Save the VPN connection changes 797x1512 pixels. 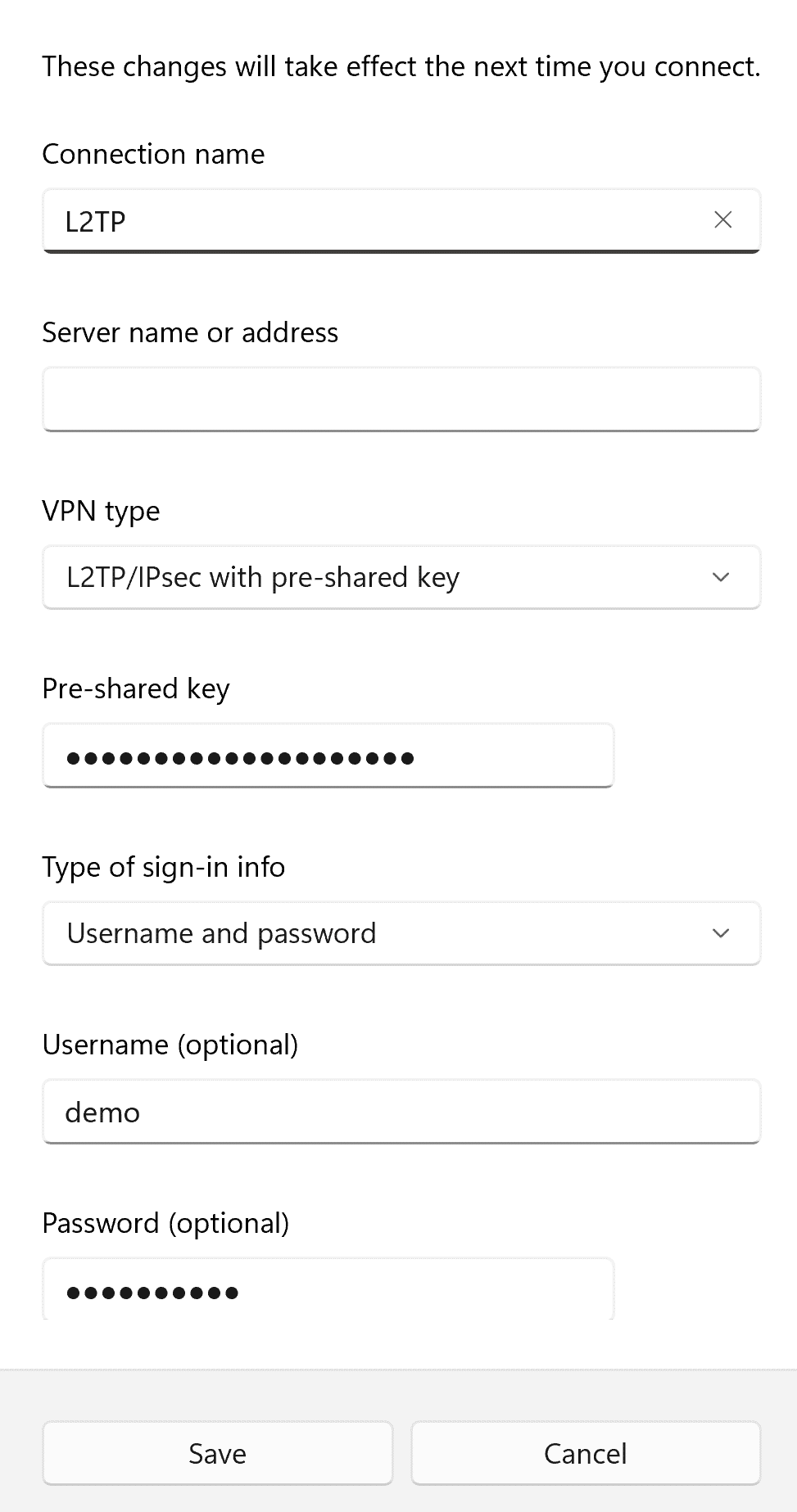click(218, 1454)
